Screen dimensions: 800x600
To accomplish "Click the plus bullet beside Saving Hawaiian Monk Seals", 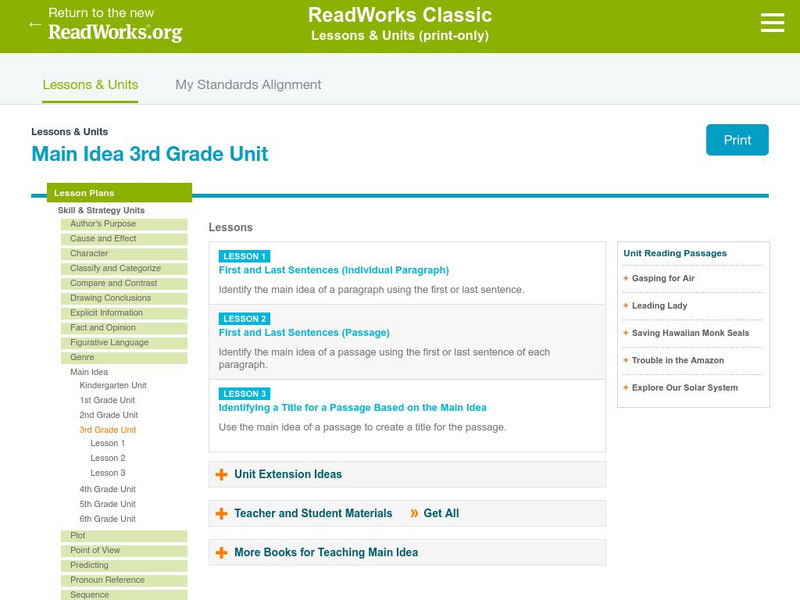I will [626, 333].
